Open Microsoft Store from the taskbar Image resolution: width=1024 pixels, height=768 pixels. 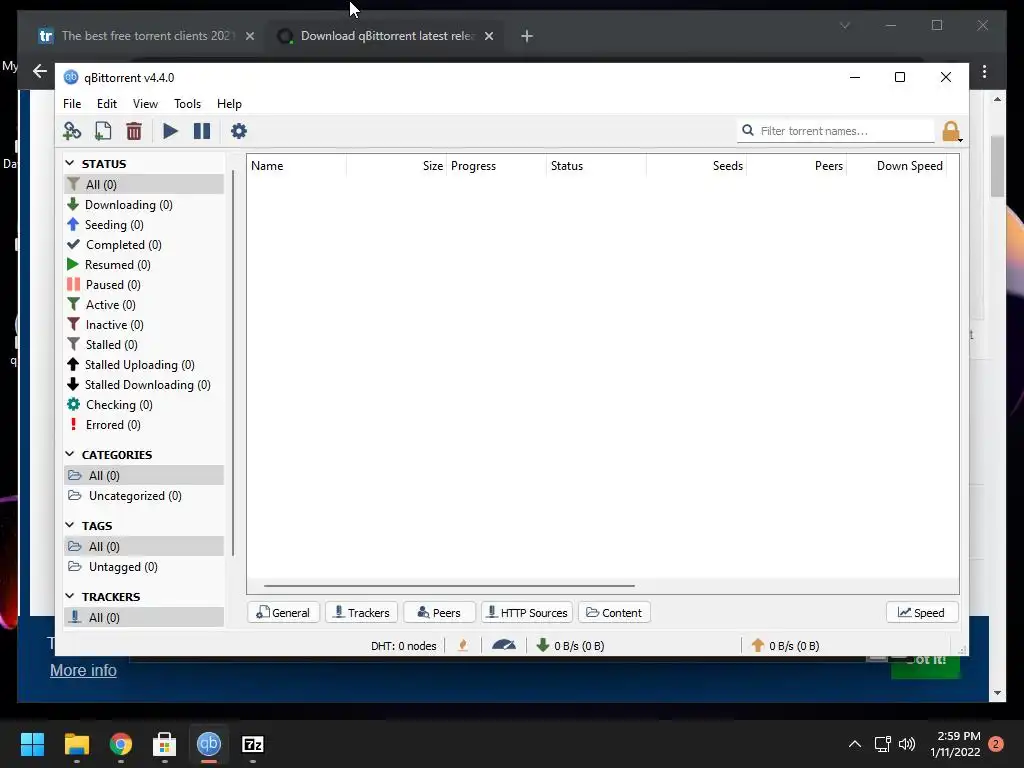coord(164,744)
